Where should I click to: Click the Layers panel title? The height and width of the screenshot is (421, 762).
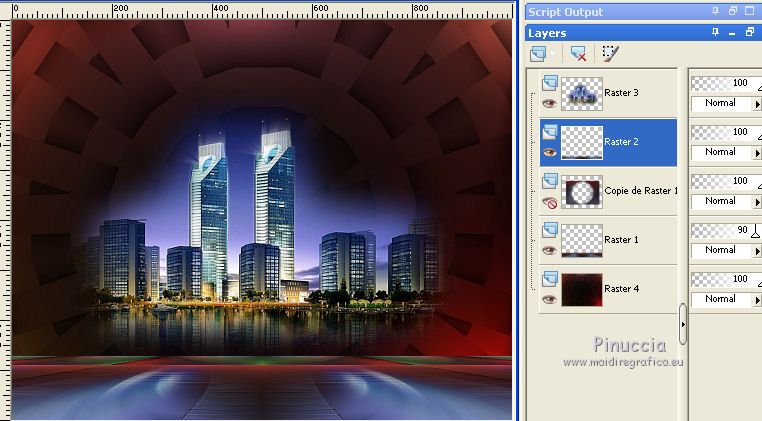[x=547, y=33]
